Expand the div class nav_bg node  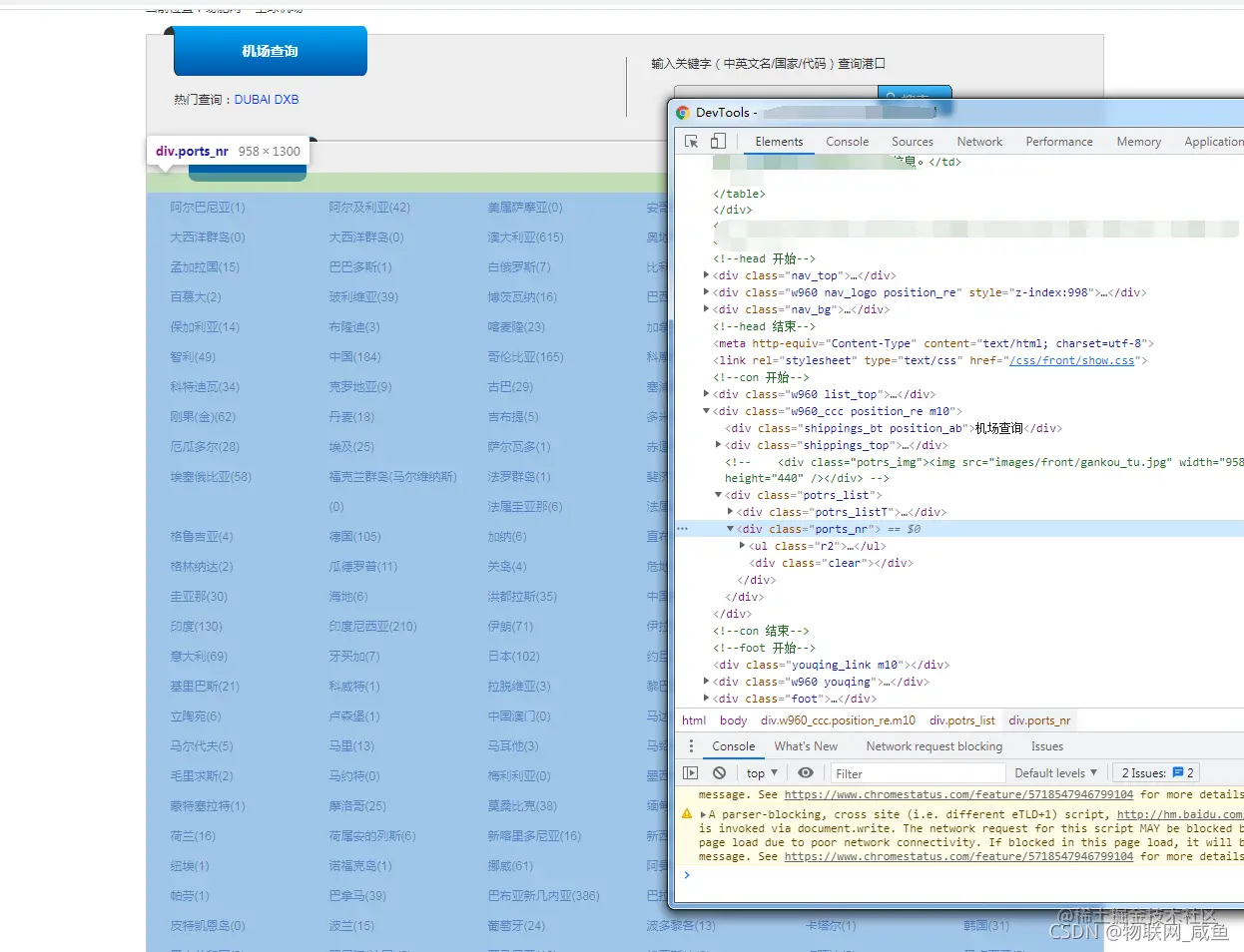pyautogui.click(x=707, y=309)
